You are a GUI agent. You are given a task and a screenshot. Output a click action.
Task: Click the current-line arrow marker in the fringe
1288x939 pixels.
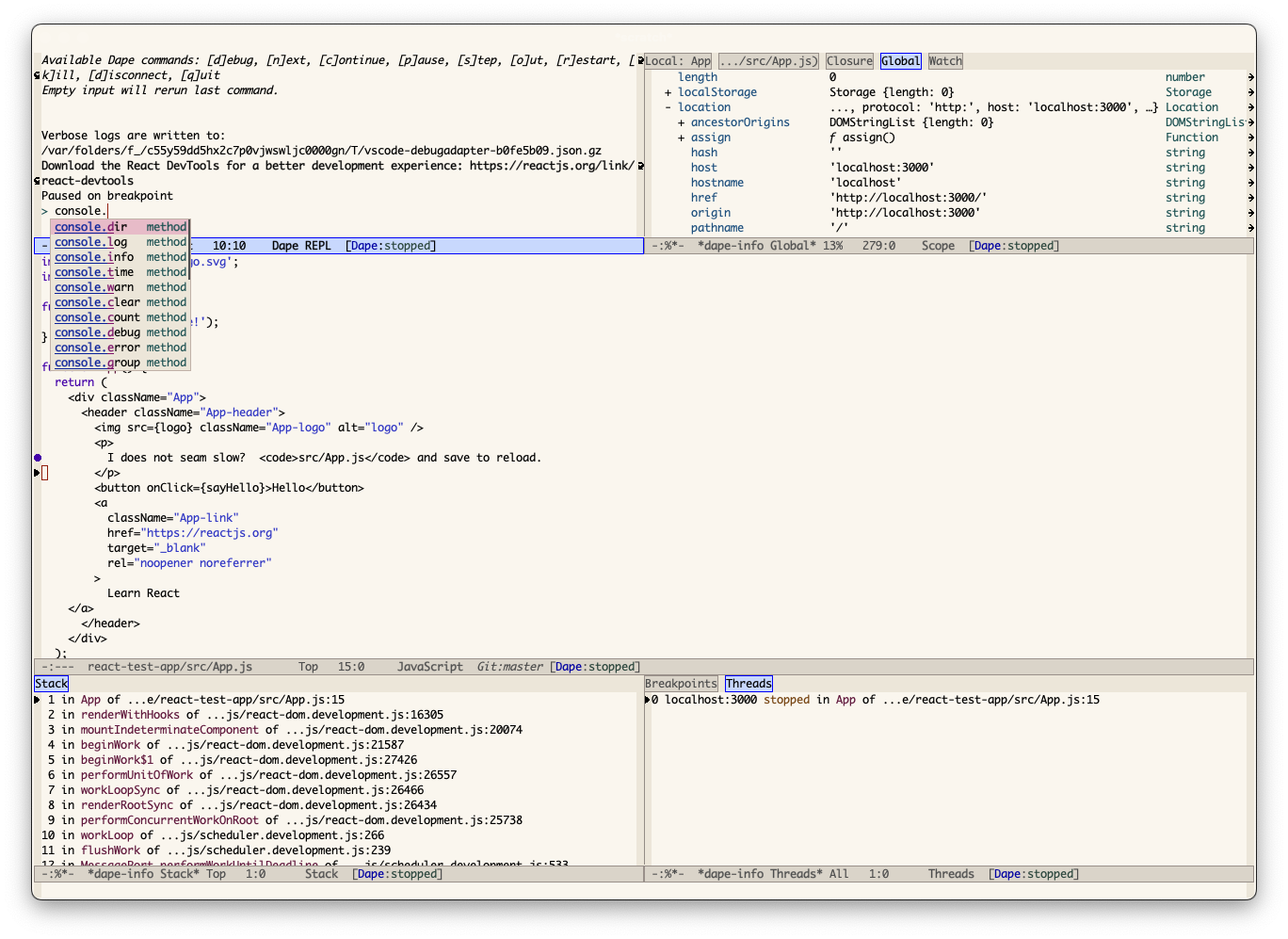click(x=37, y=473)
